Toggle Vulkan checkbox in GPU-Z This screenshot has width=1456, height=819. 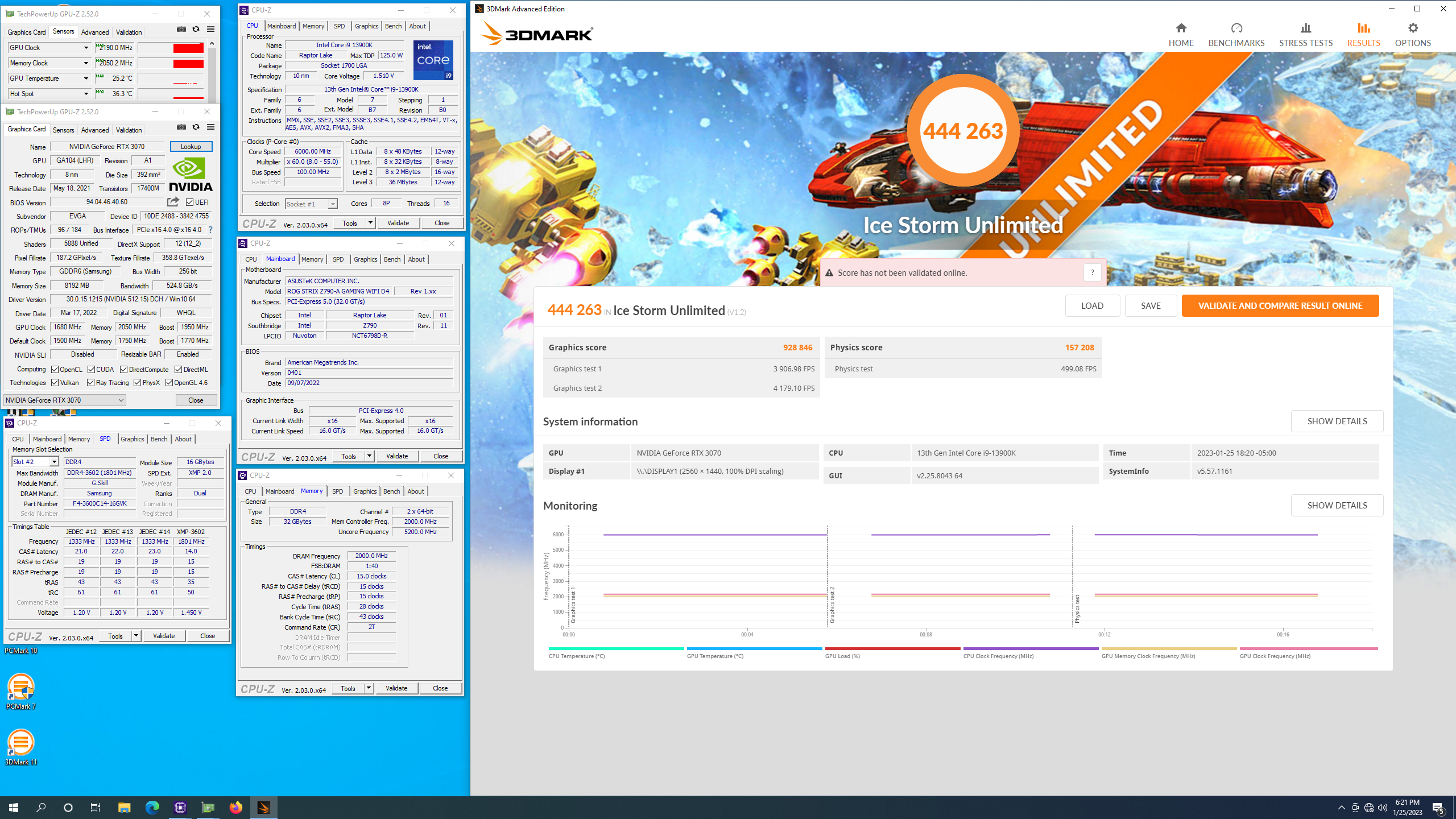(55, 382)
